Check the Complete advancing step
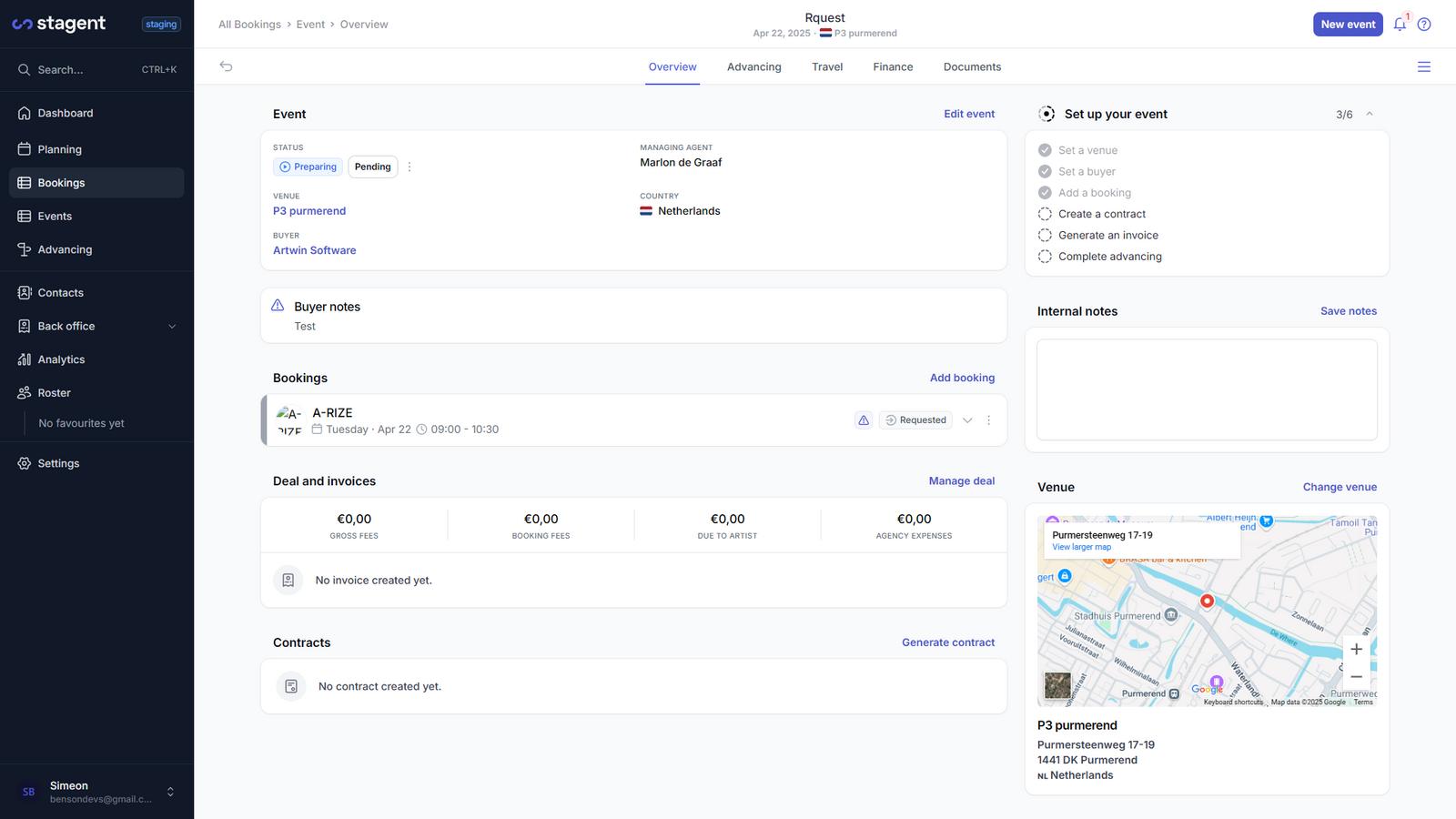 click(1045, 257)
